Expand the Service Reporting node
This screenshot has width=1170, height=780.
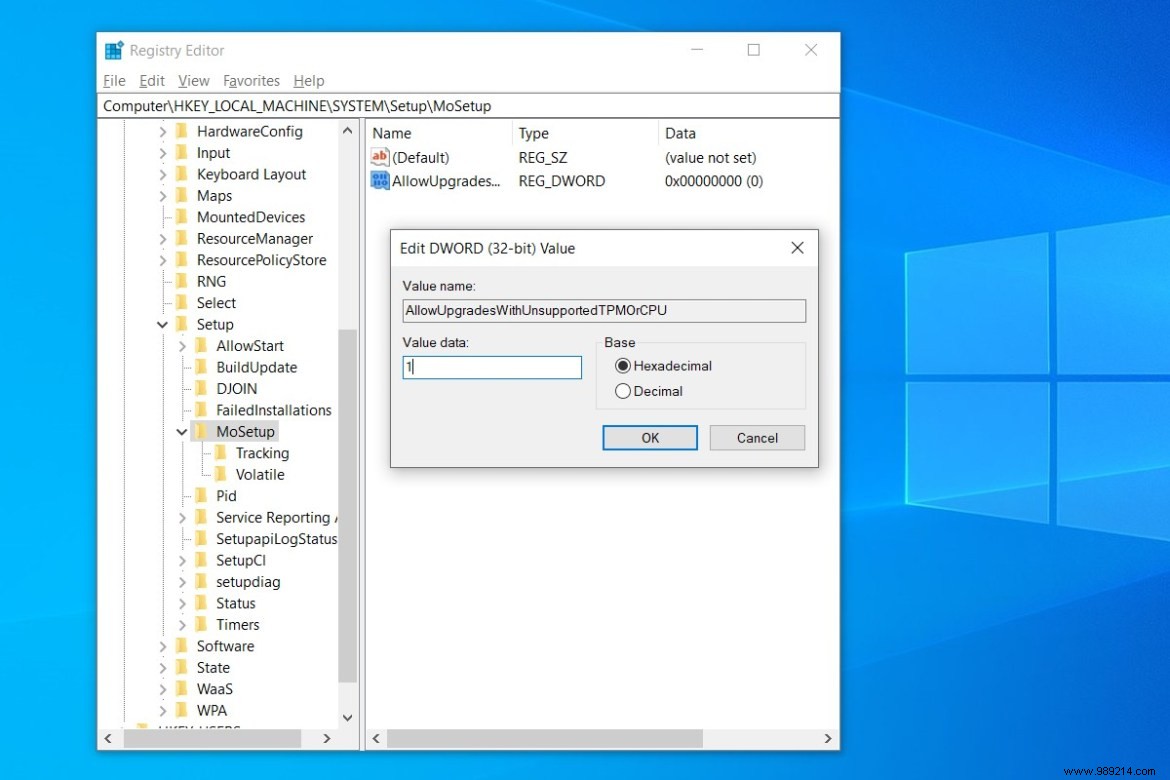pos(180,517)
